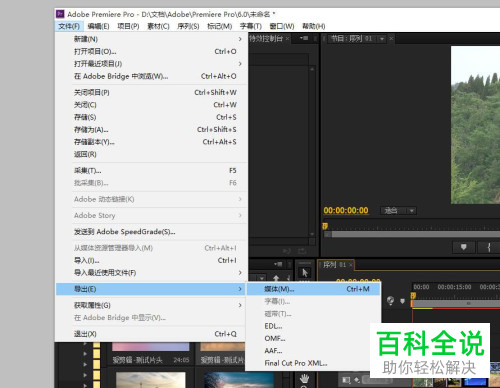The height and width of the screenshot is (388, 500).
Task: Click program monitor timecode 00:00:00:00
Action: pos(346,210)
